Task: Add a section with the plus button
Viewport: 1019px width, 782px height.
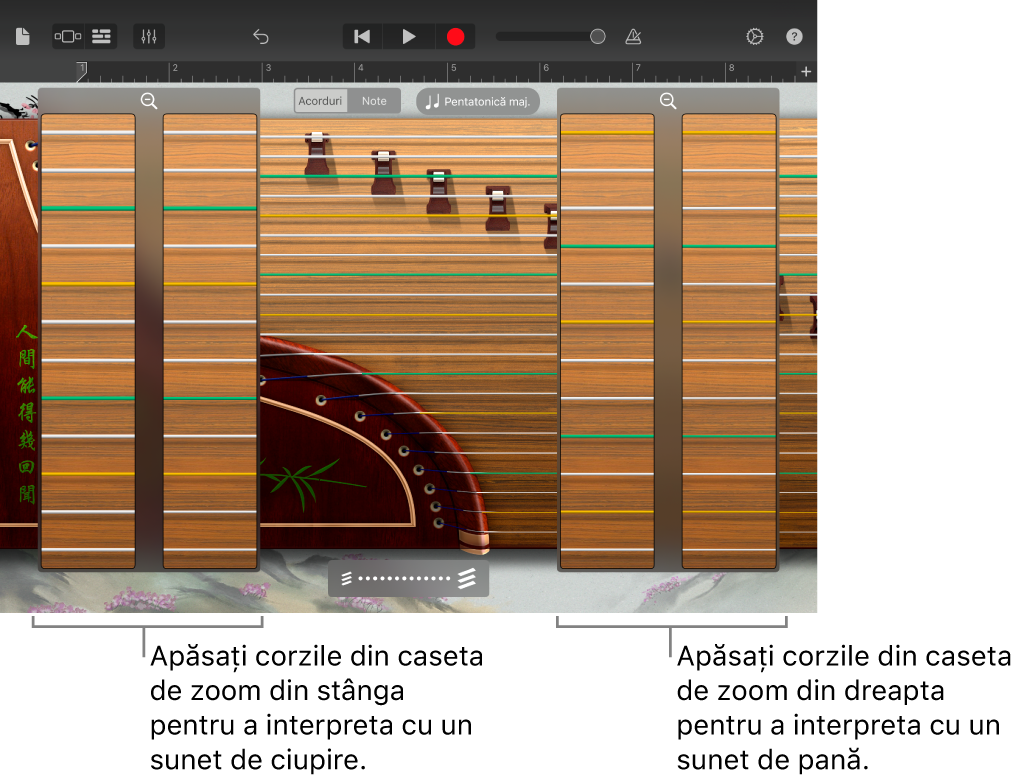Action: [805, 71]
